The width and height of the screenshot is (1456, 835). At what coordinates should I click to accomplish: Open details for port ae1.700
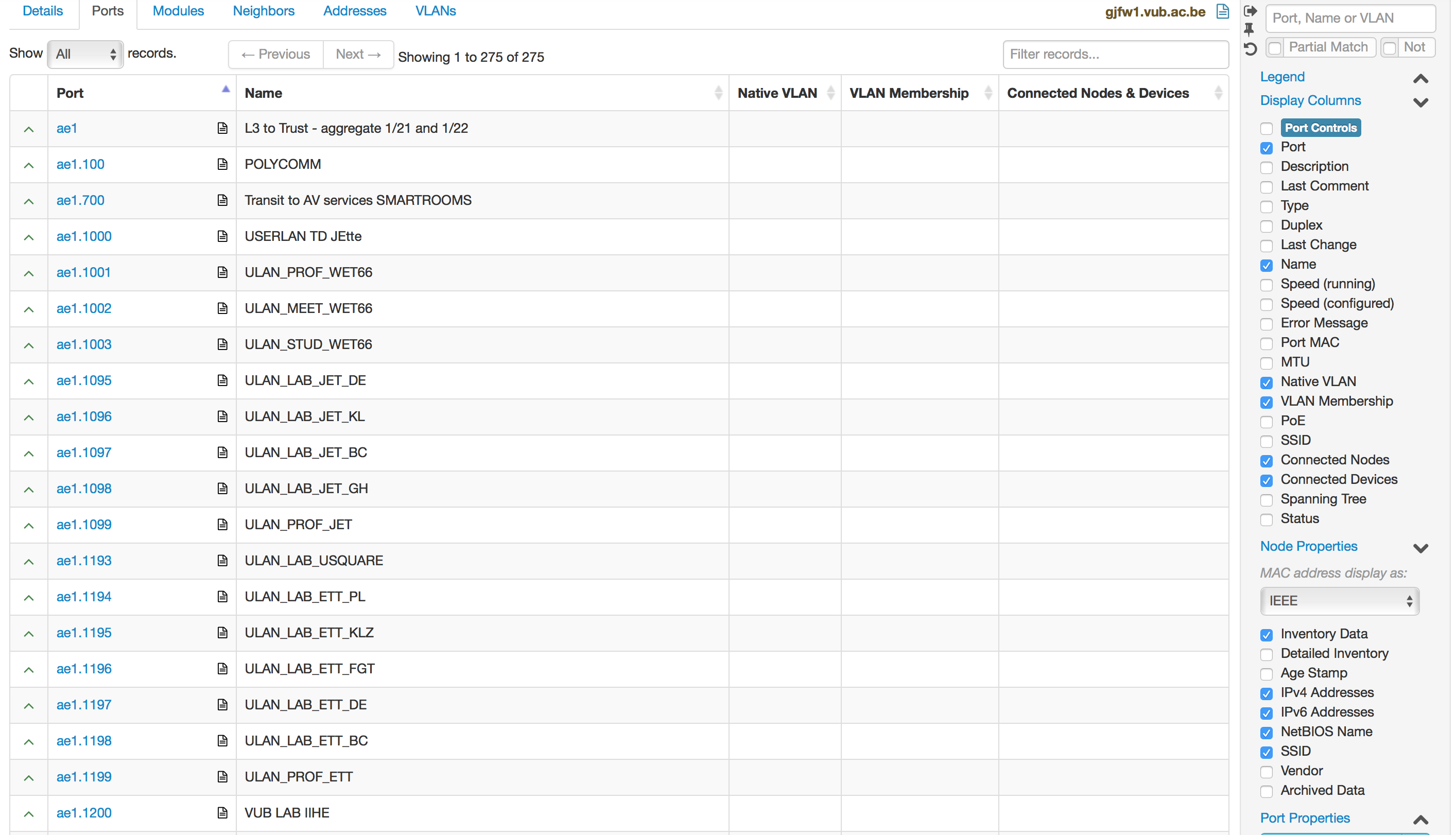pos(80,200)
